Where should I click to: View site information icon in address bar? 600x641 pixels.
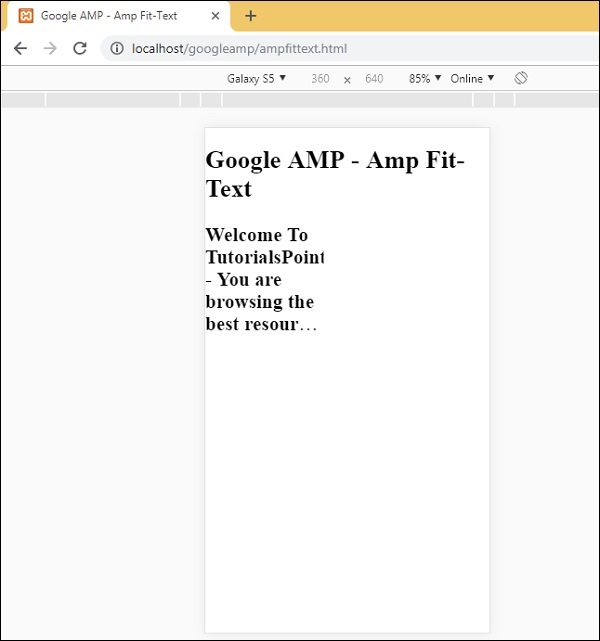(116, 48)
